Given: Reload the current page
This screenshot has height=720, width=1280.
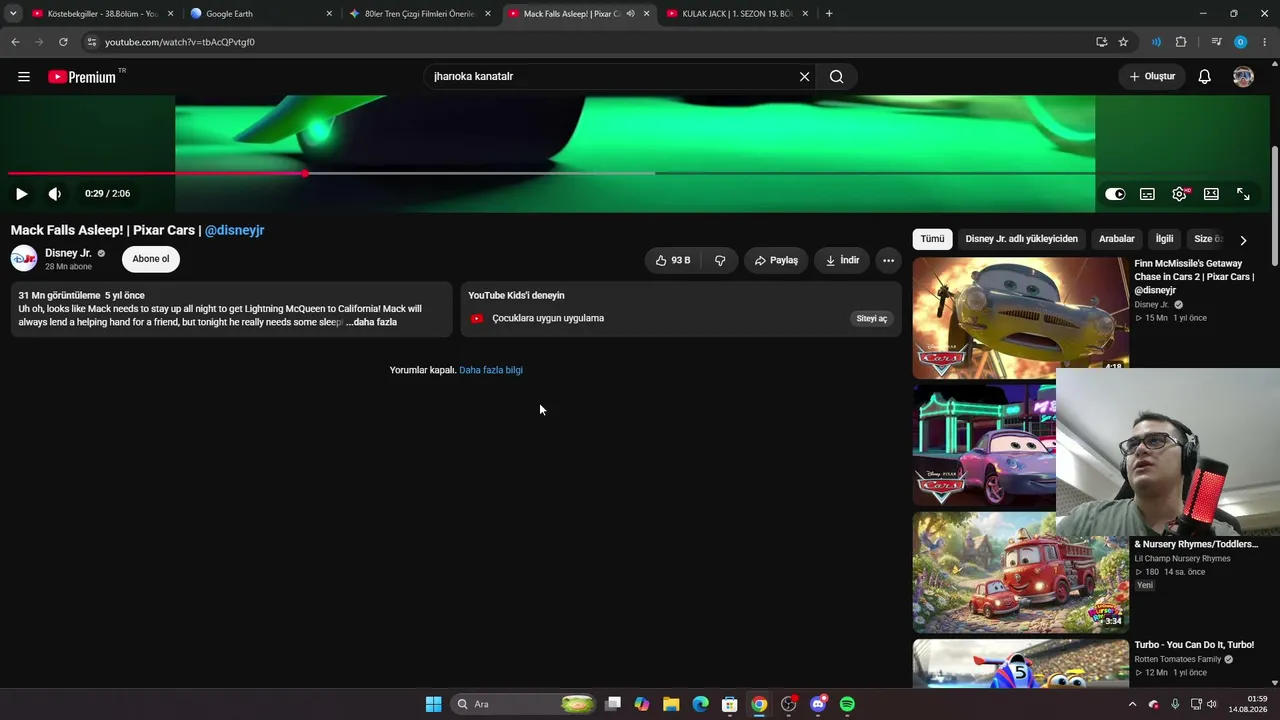Looking at the screenshot, I should pos(63,42).
